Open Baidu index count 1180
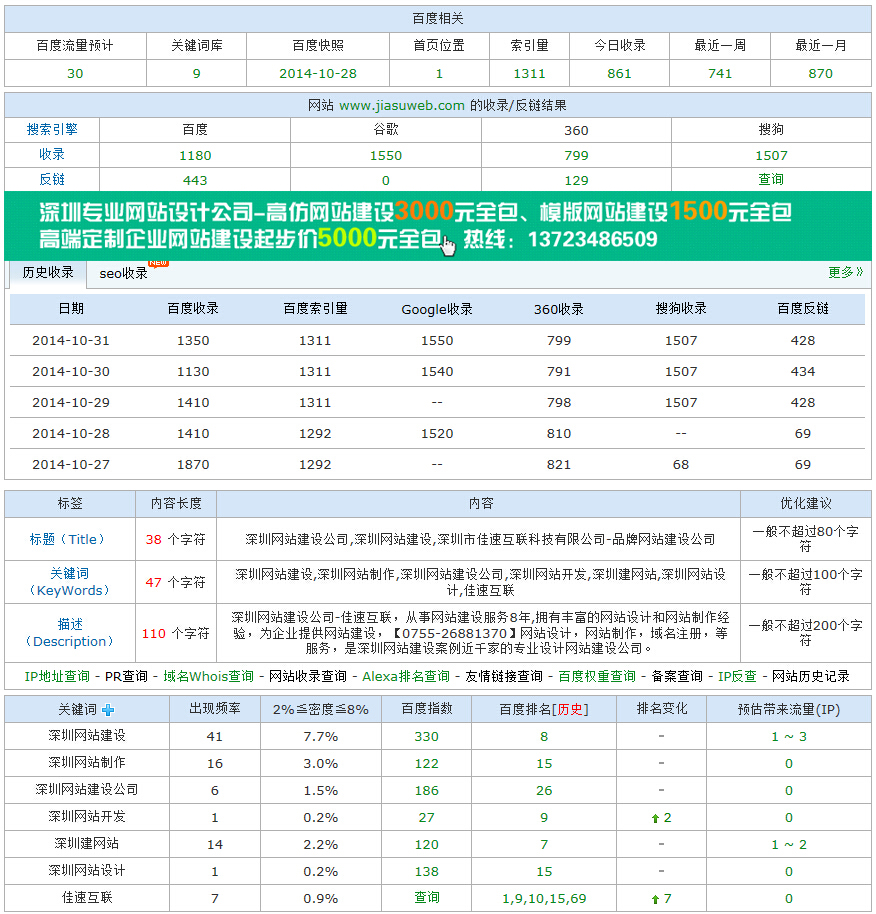876x914 pixels. (195, 156)
